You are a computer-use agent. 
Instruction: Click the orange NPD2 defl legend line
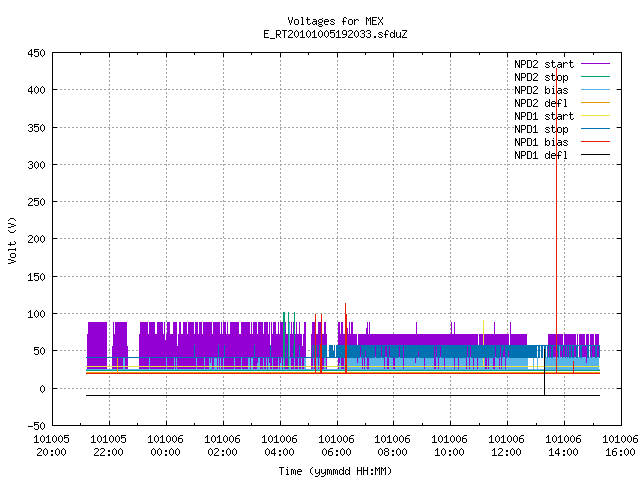(595, 102)
